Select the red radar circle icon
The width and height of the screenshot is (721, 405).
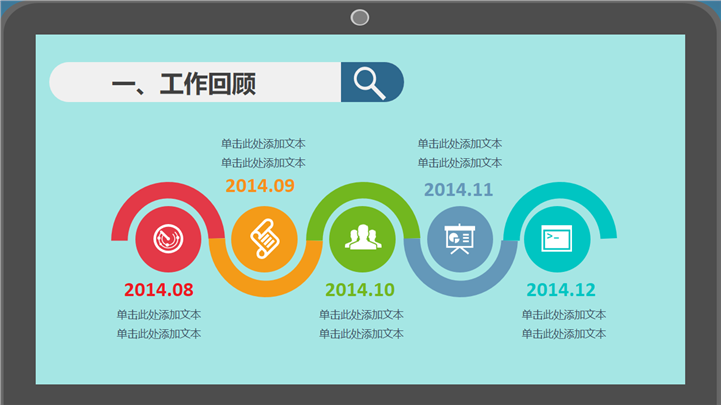click(x=167, y=239)
